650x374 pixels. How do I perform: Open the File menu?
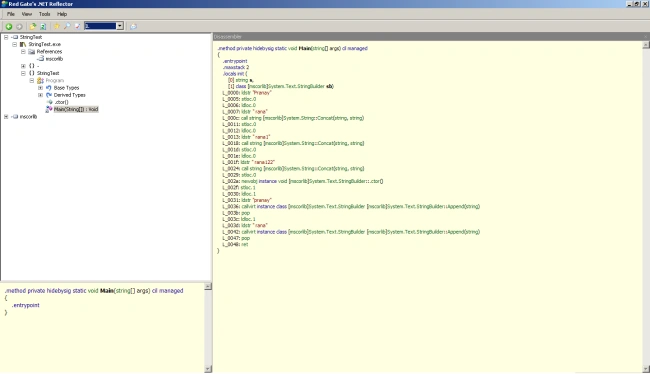11,14
